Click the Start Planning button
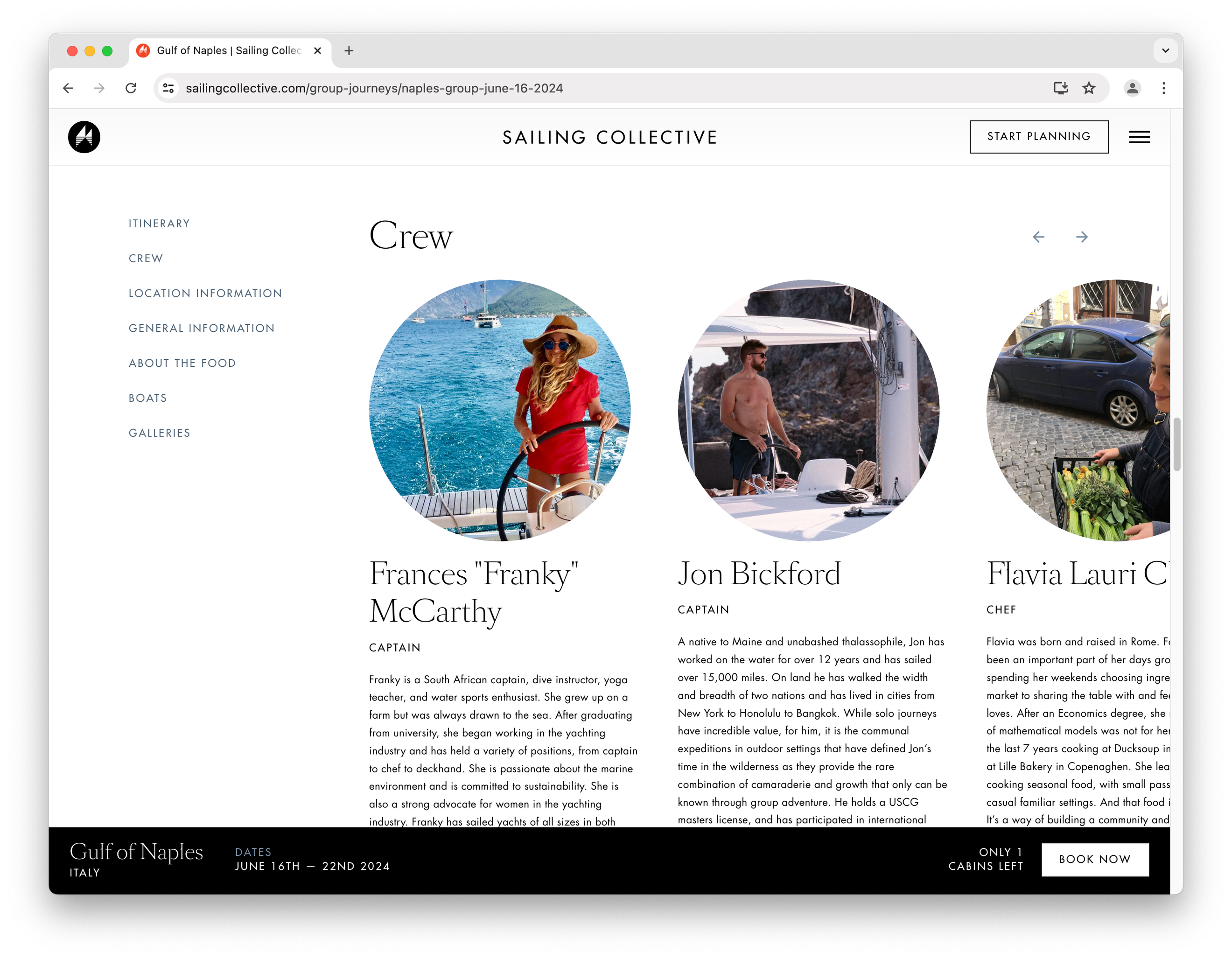 tap(1039, 137)
